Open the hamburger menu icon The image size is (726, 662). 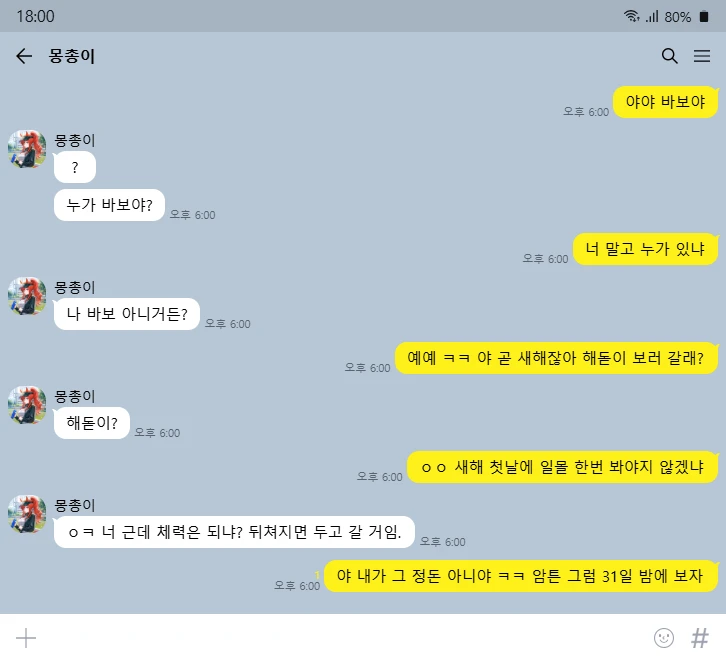[702, 56]
